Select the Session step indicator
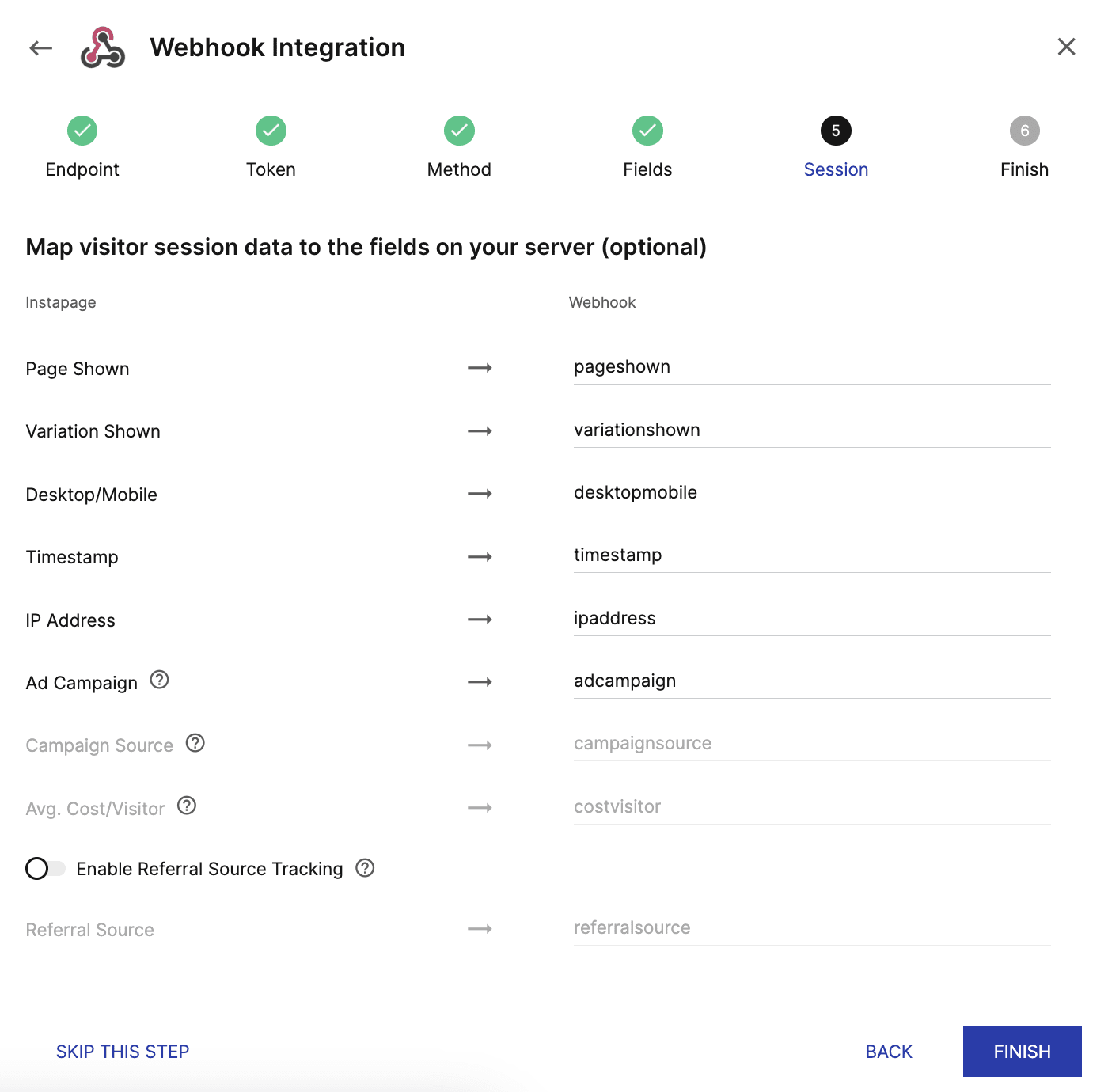This screenshot has height=1092, width=1108. (x=836, y=131)
